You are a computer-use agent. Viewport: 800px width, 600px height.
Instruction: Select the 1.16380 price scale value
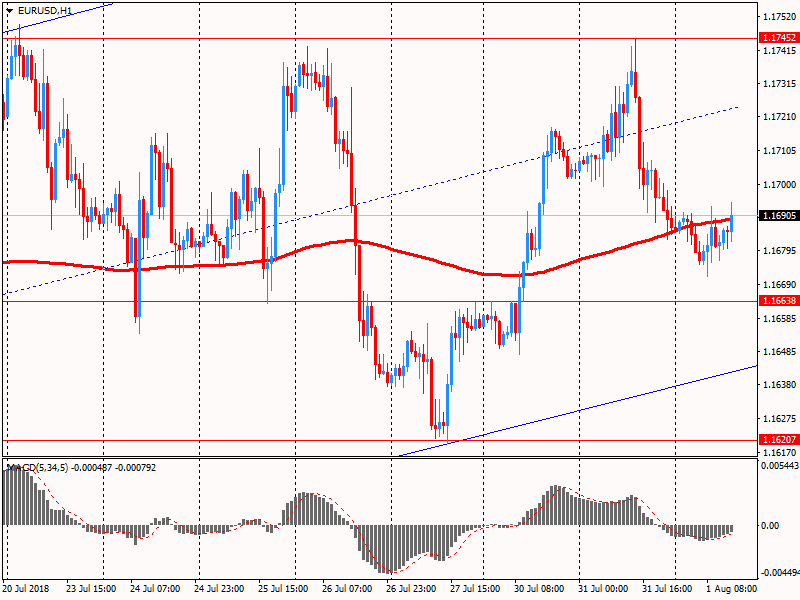click(780, 385)
